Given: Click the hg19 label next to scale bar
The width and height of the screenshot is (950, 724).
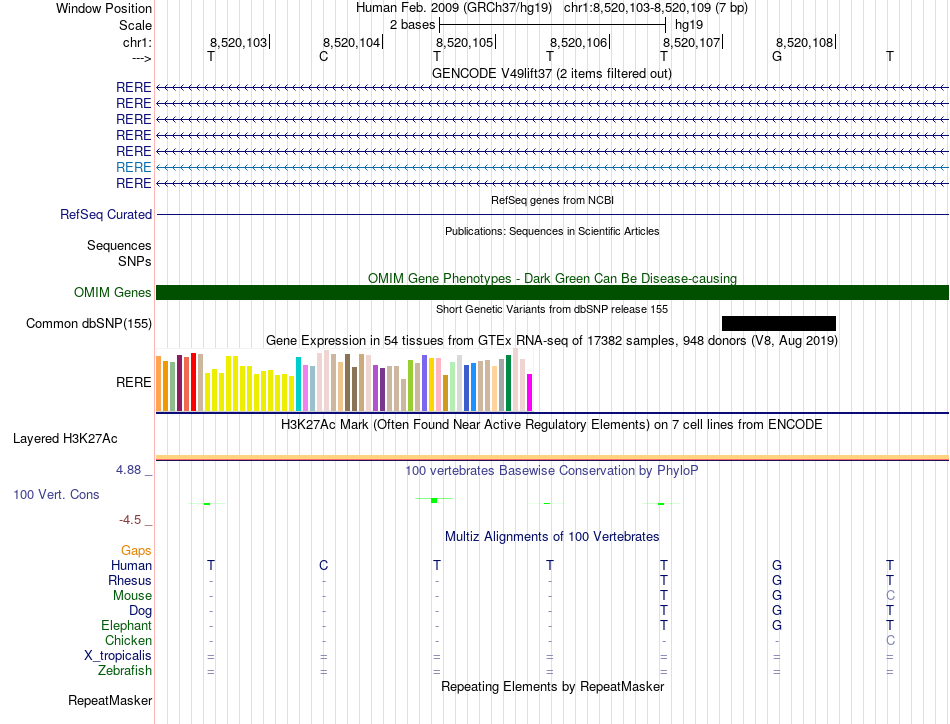Looking at the screenshot, I should point(689,25).
